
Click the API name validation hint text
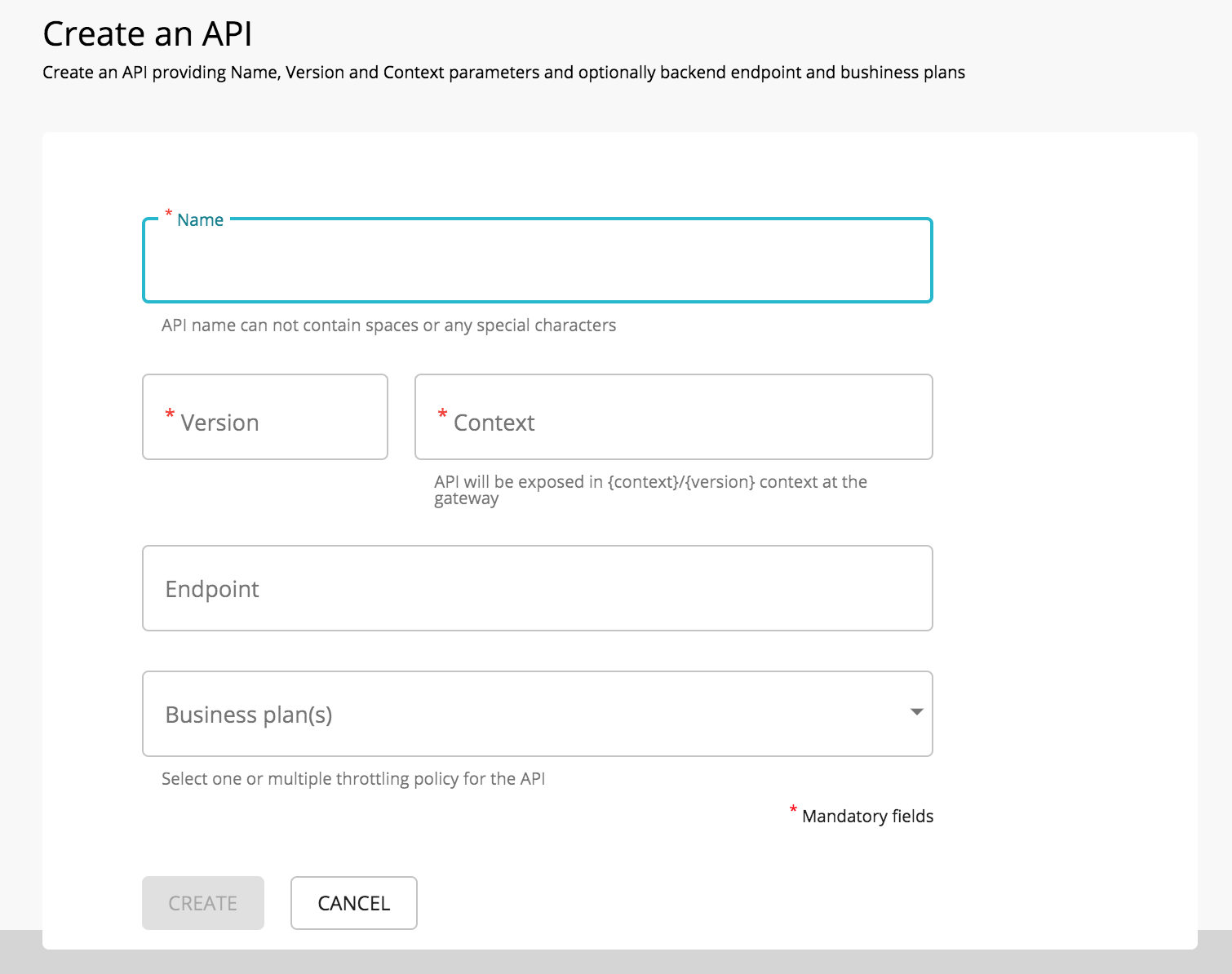[388, 325]
